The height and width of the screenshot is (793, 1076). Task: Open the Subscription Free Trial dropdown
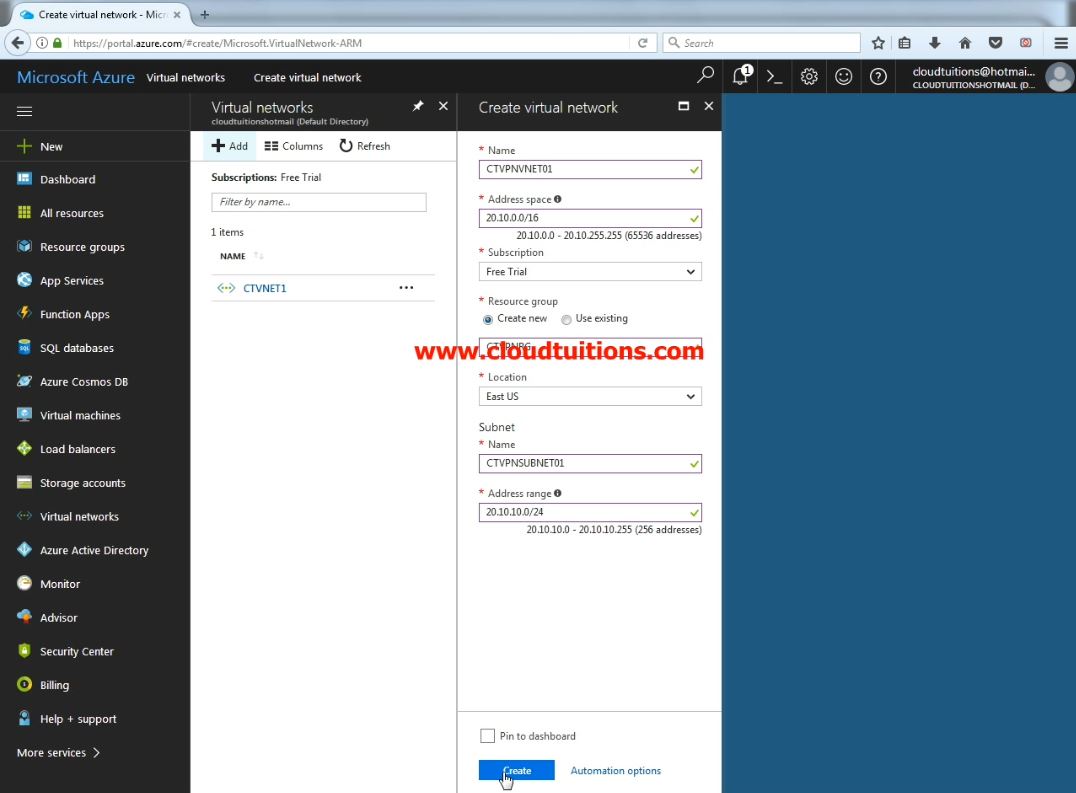[590, 272]
